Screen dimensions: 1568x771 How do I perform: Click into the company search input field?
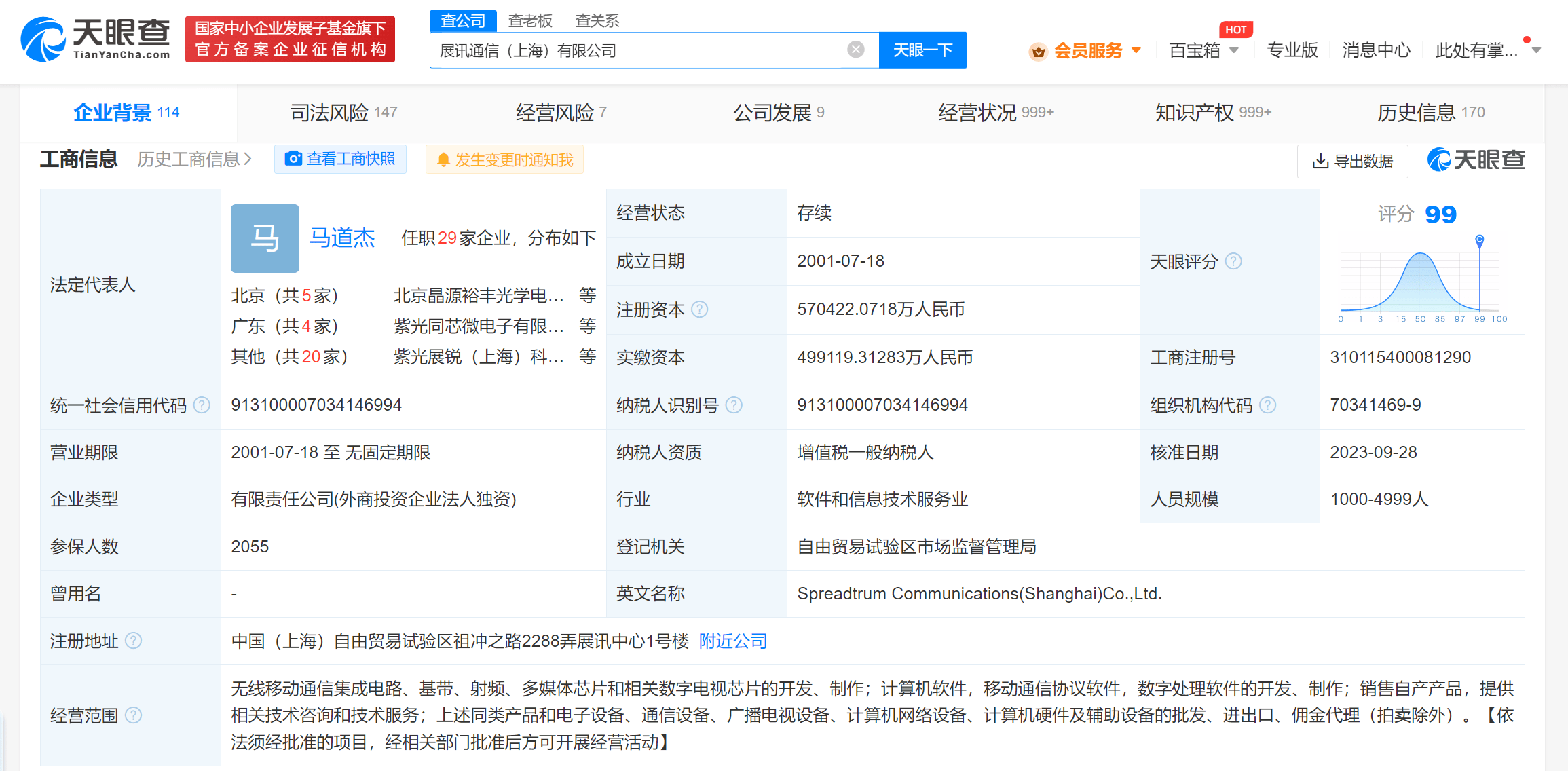pos(638,50)
